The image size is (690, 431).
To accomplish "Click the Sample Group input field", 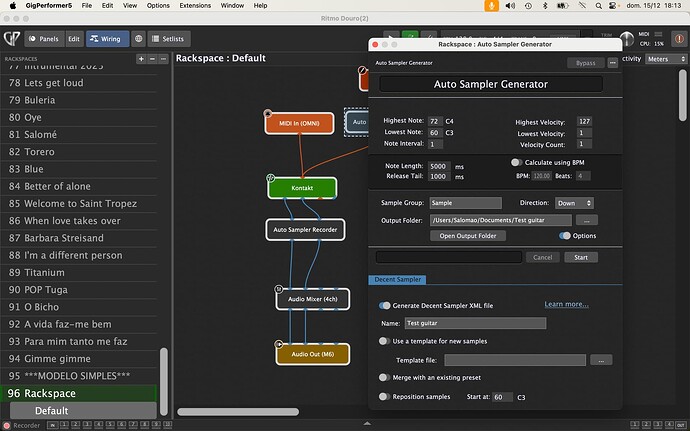I will click(466, 203).
